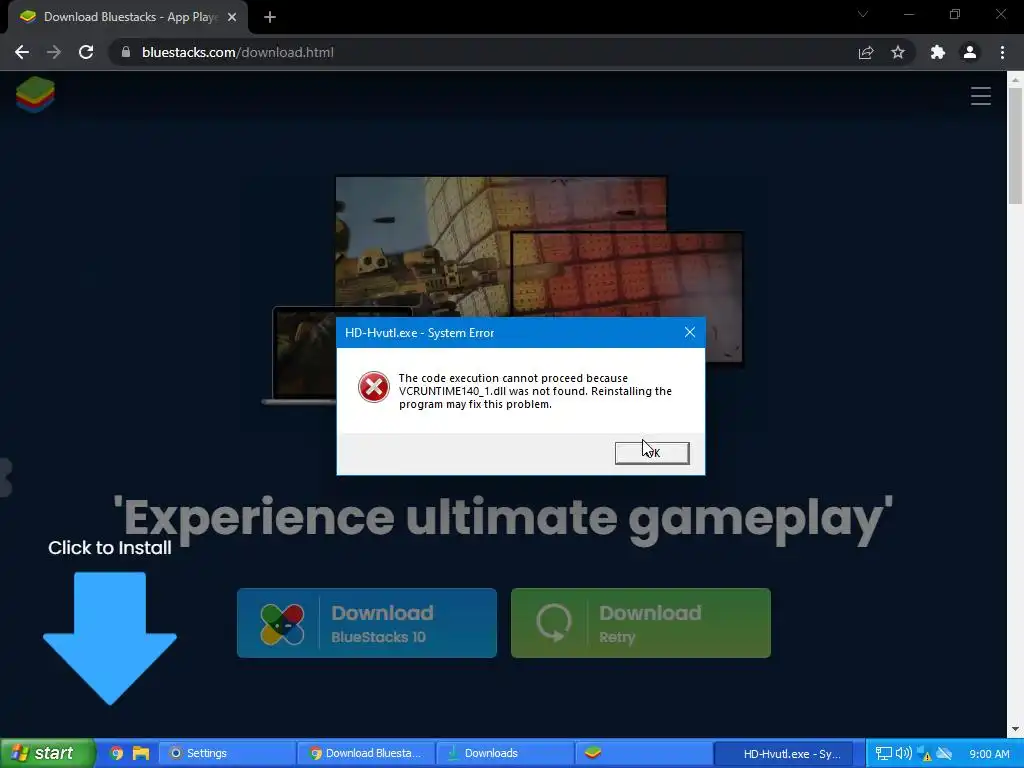Click volume speaker icon in tray
1024x768 pixels.
[904, 754]
